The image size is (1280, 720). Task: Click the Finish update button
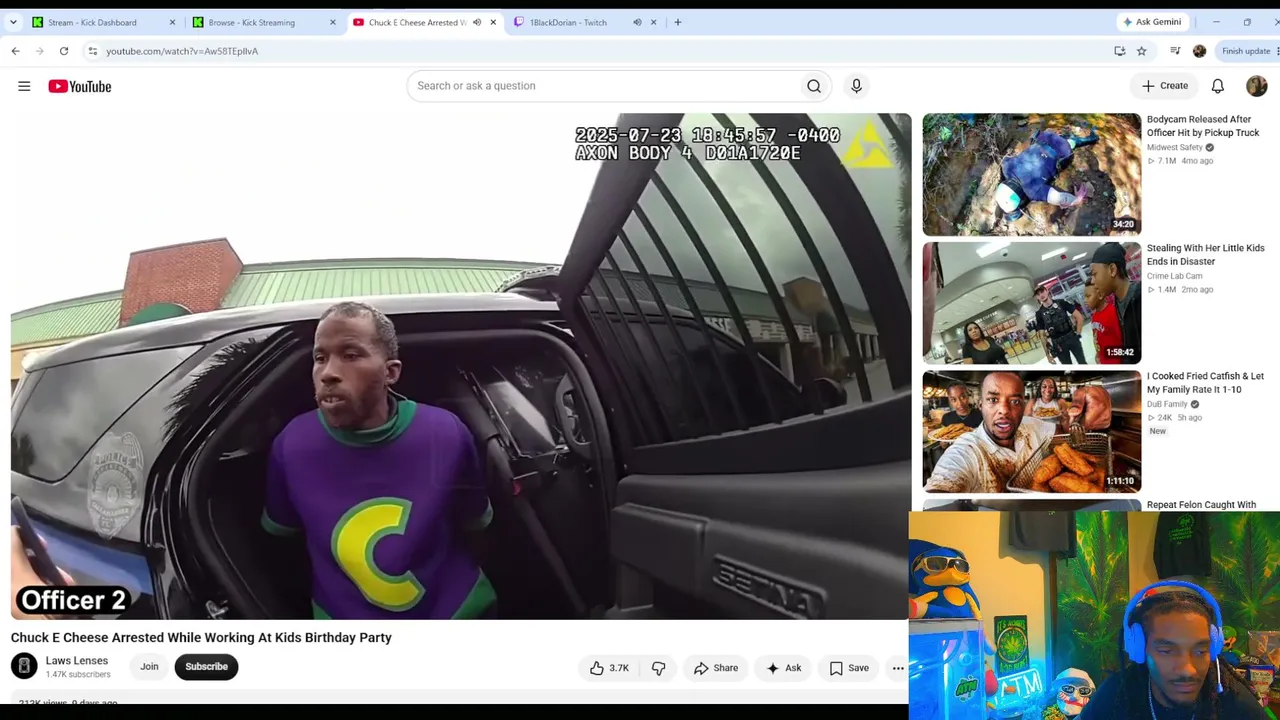click(1248, 51)
